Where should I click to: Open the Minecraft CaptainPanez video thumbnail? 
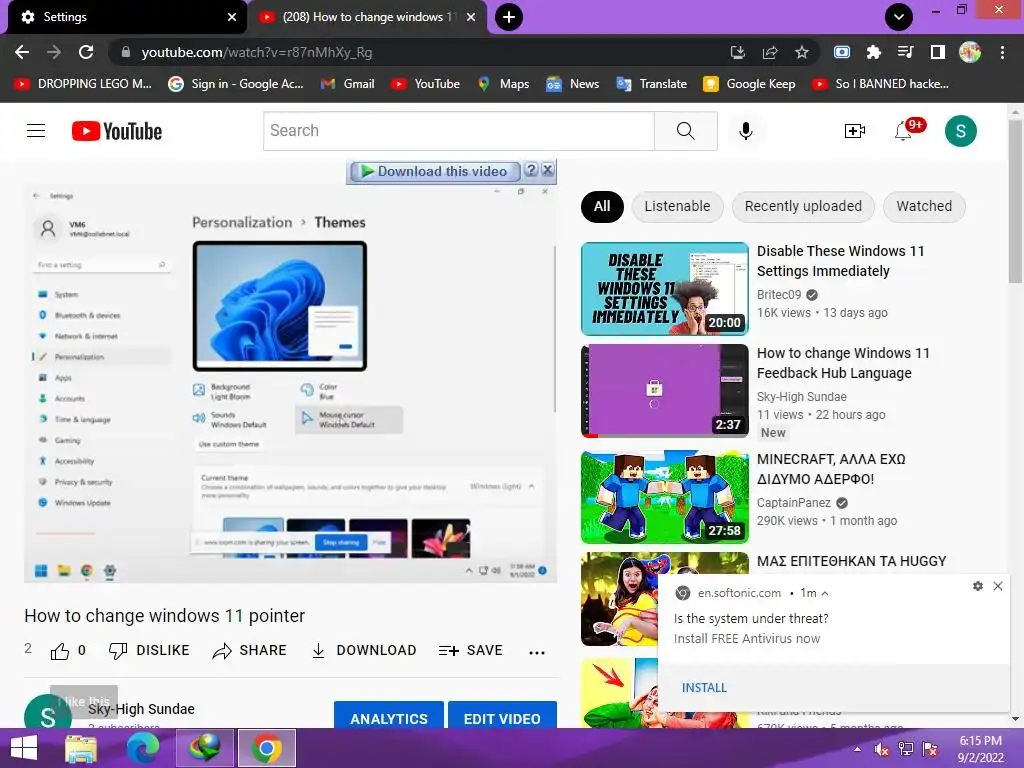[x=664, y=497]
